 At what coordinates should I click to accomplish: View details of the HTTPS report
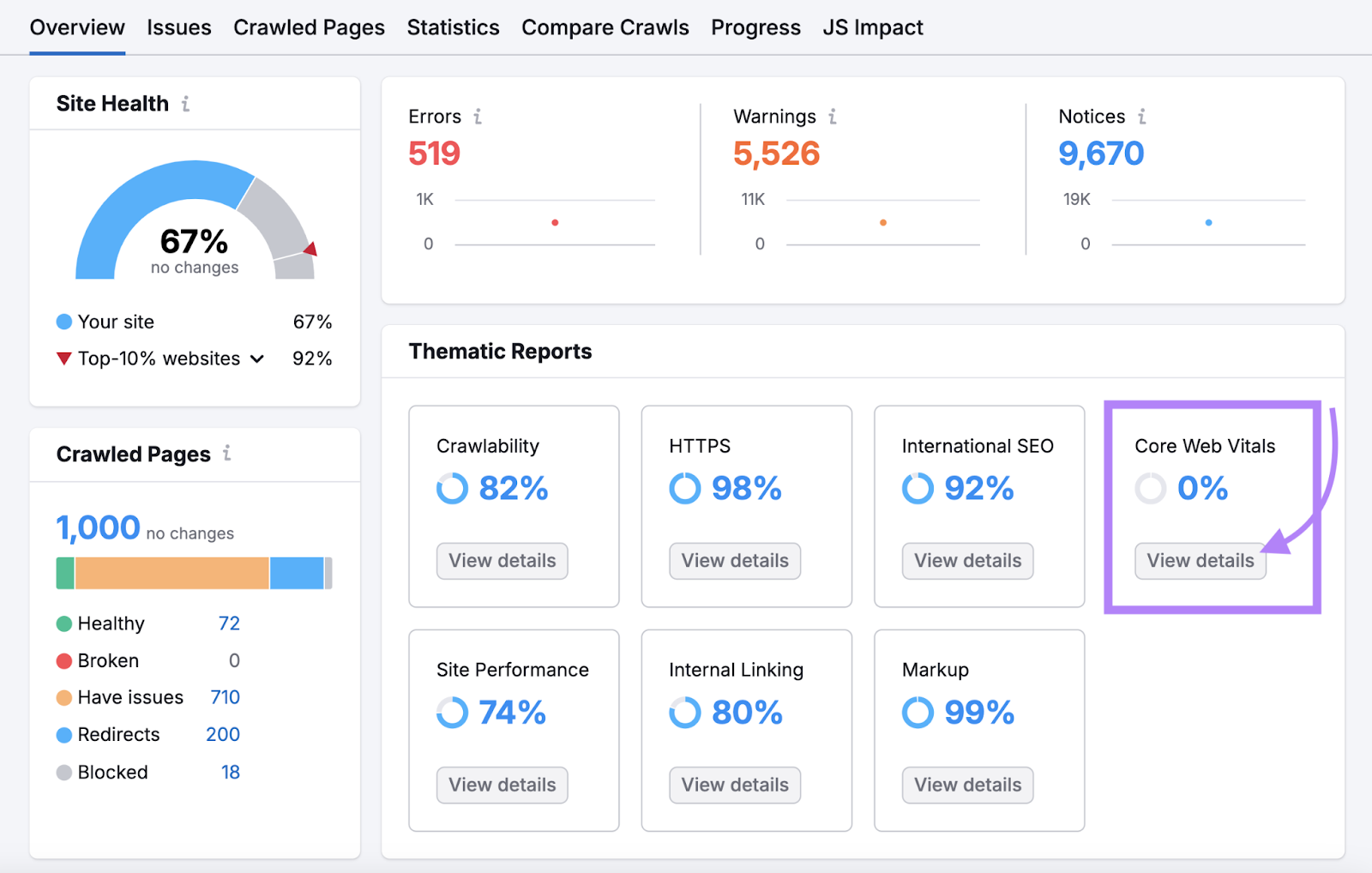[x=734, y=560]
